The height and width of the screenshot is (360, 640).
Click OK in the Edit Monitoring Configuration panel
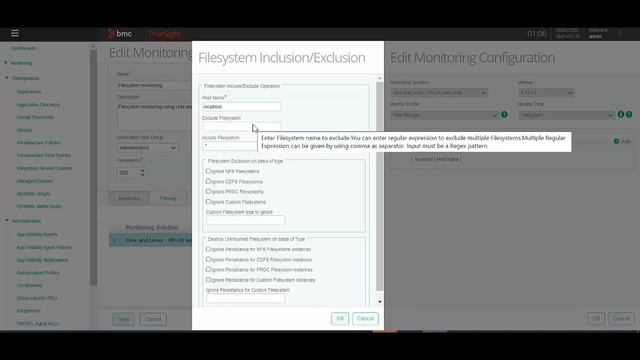pyautogui.click(x=596, y=318)
